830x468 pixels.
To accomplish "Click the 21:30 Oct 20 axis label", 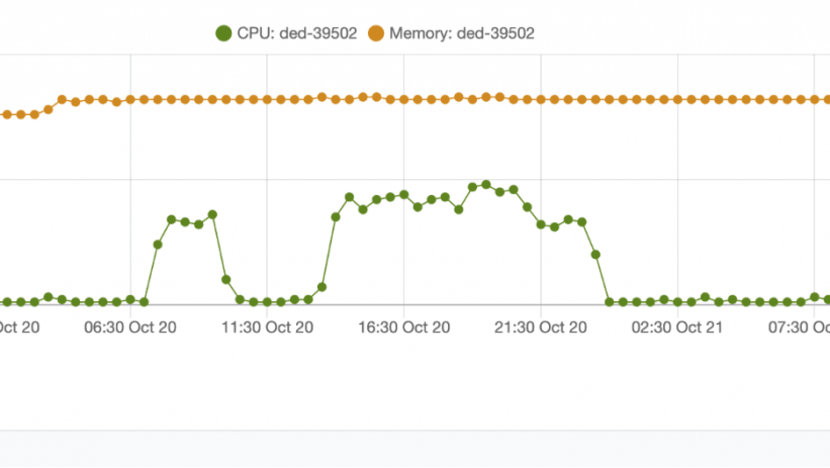I will pos(540,327).
